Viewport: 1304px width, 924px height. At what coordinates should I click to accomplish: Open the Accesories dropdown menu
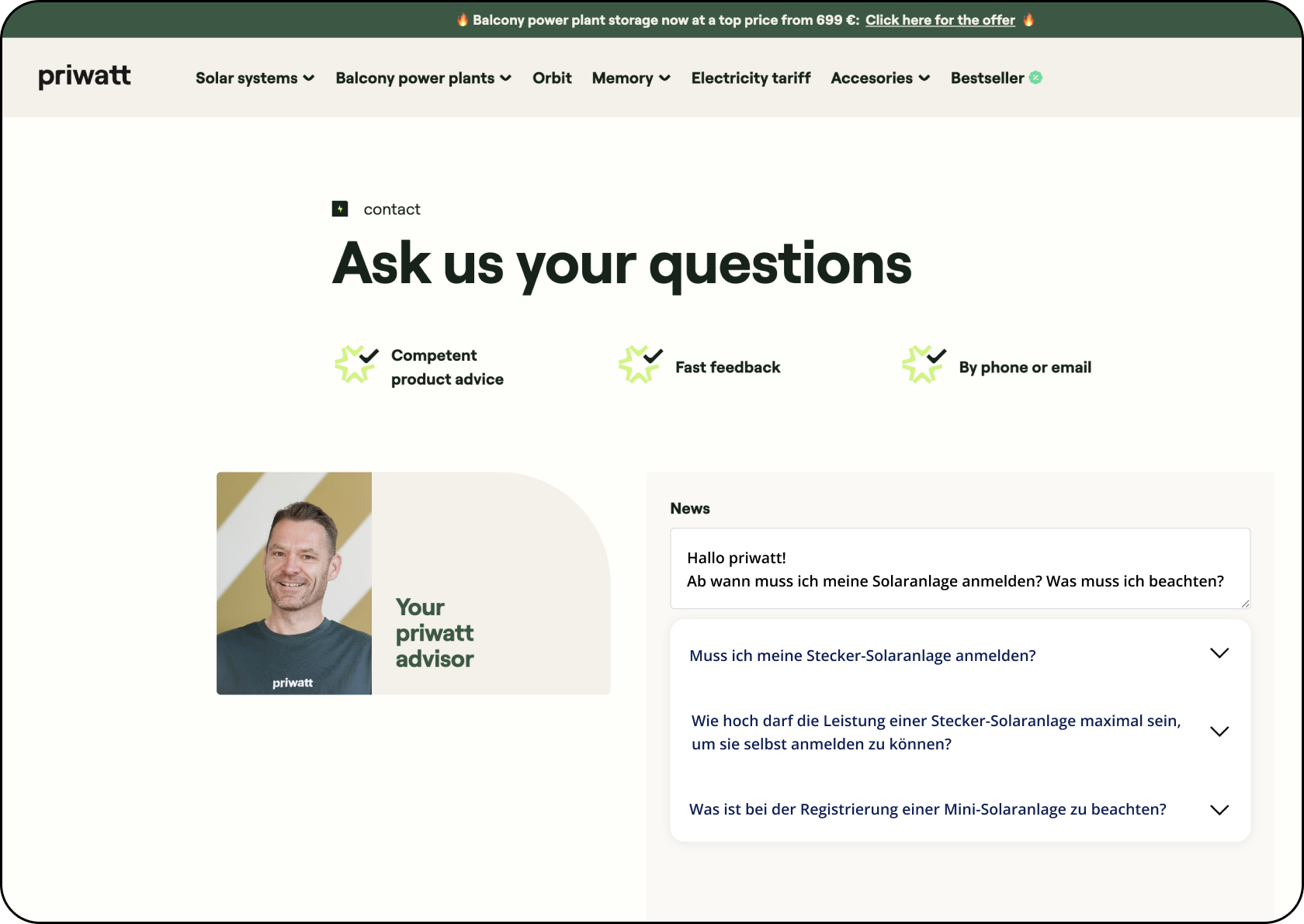[879, 78]
